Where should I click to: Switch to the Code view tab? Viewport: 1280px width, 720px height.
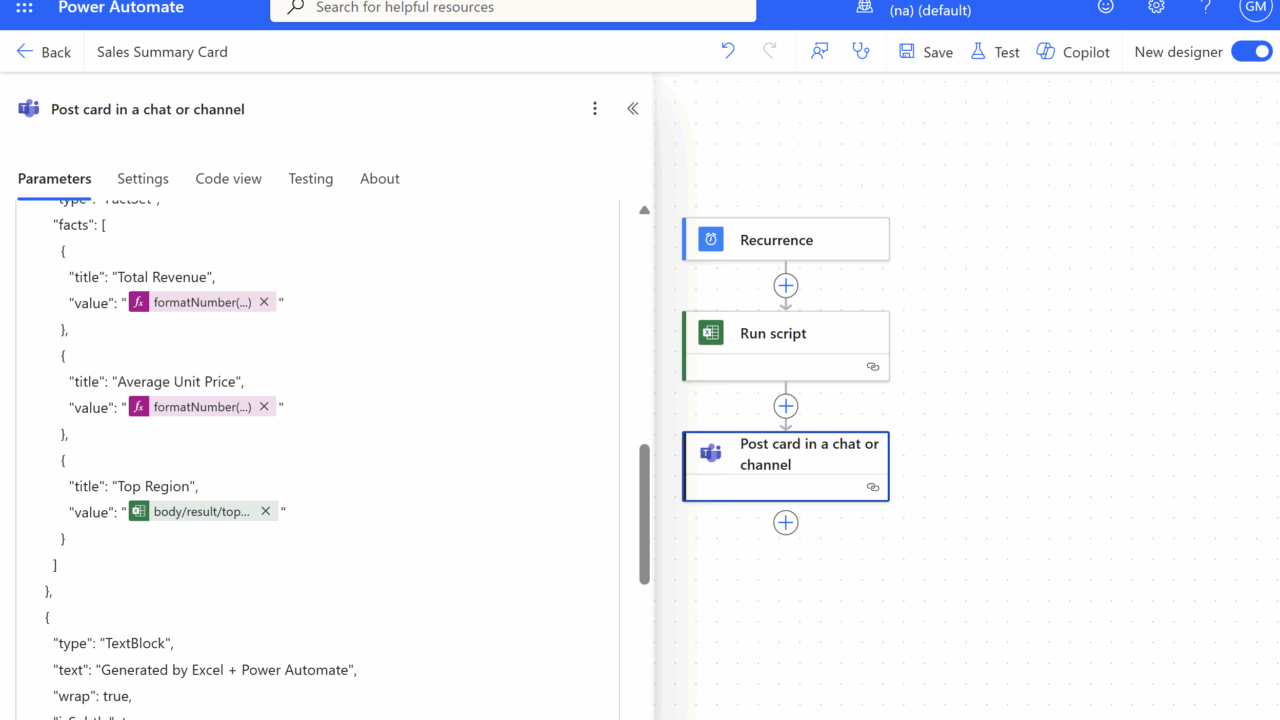pyautogui.click(x=228, y=179)
